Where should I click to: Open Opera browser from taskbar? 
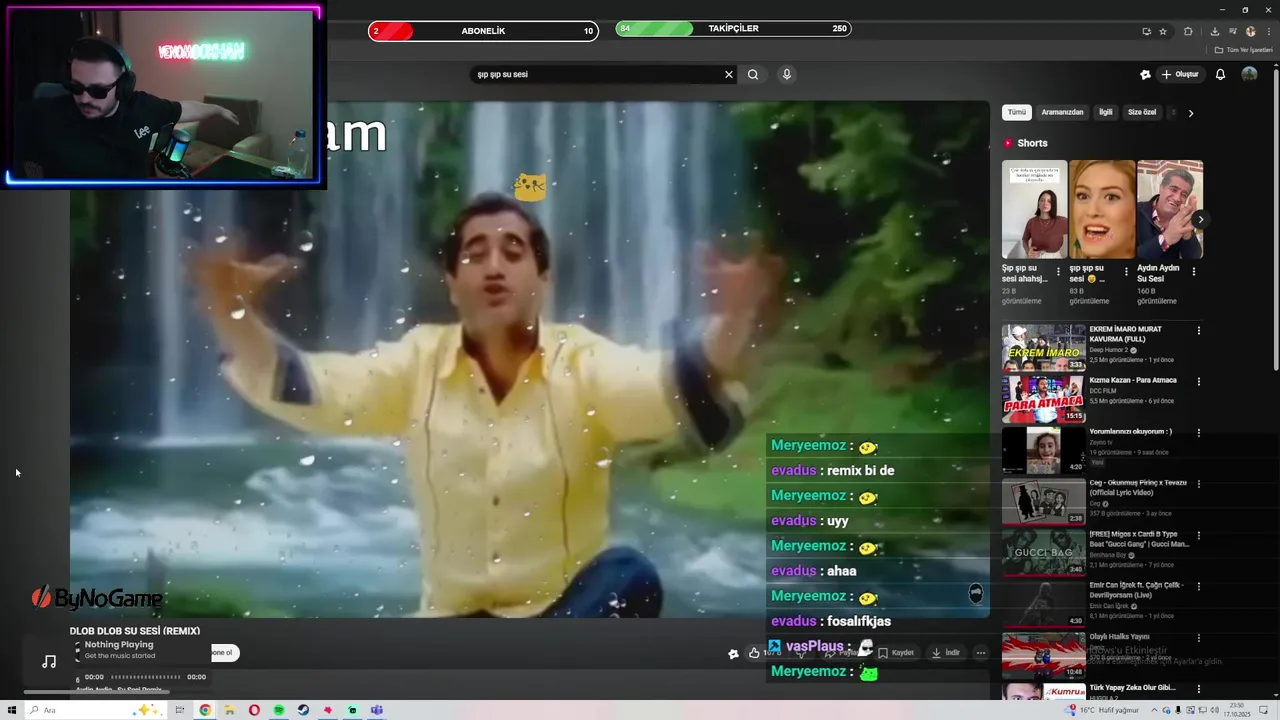254,710
